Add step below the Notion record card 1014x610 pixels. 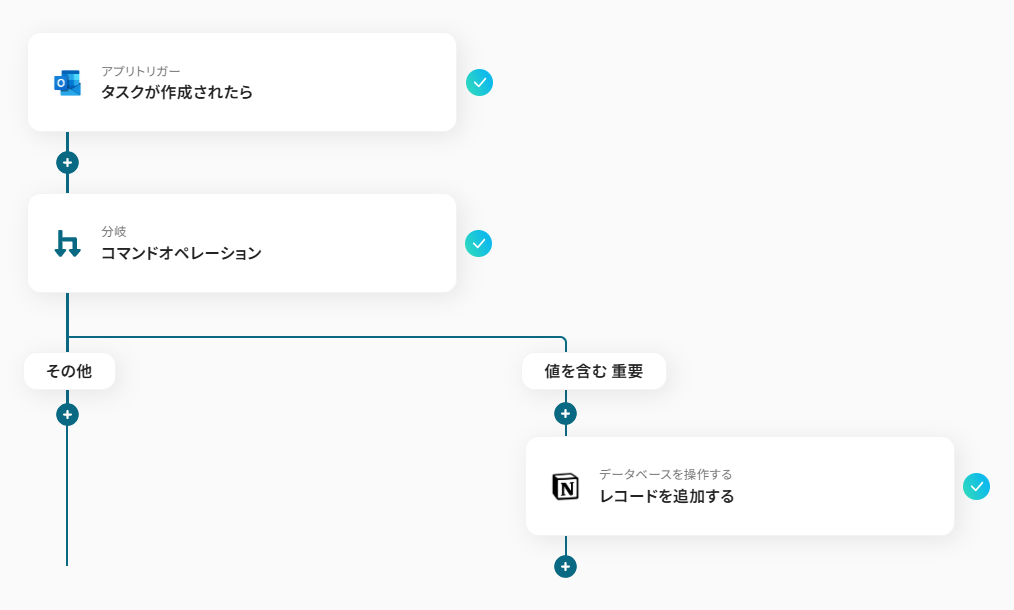[565, 567]
